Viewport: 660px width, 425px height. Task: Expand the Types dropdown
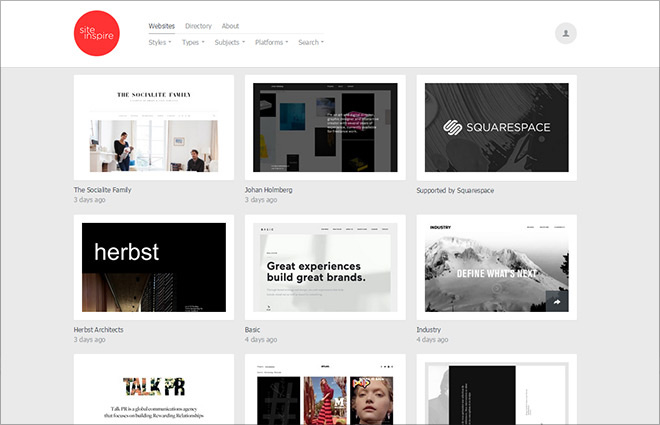click(x=193, y=42)
